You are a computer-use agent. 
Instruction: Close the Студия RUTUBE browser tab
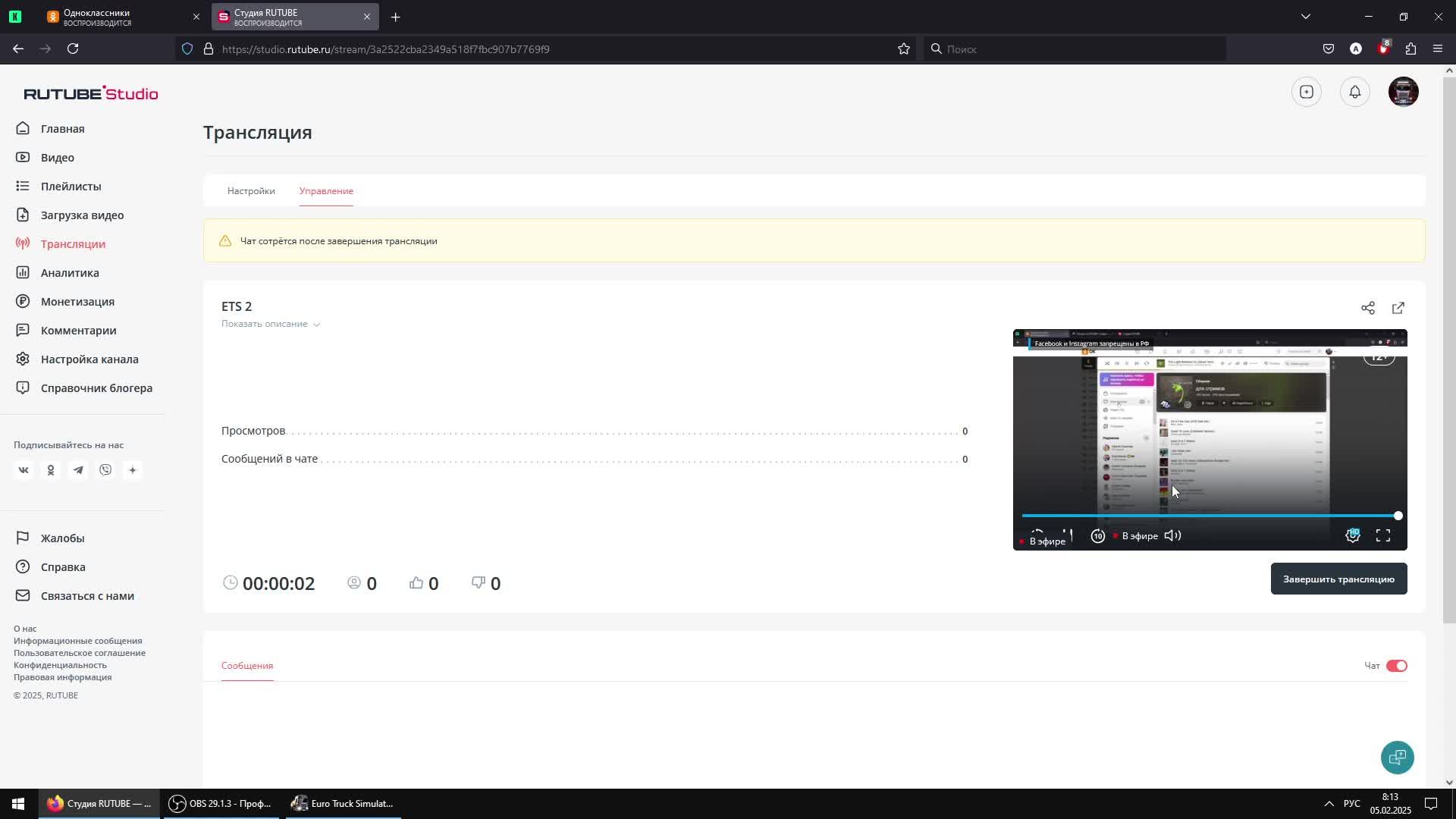pyautogui.click(x=367, y=17)
